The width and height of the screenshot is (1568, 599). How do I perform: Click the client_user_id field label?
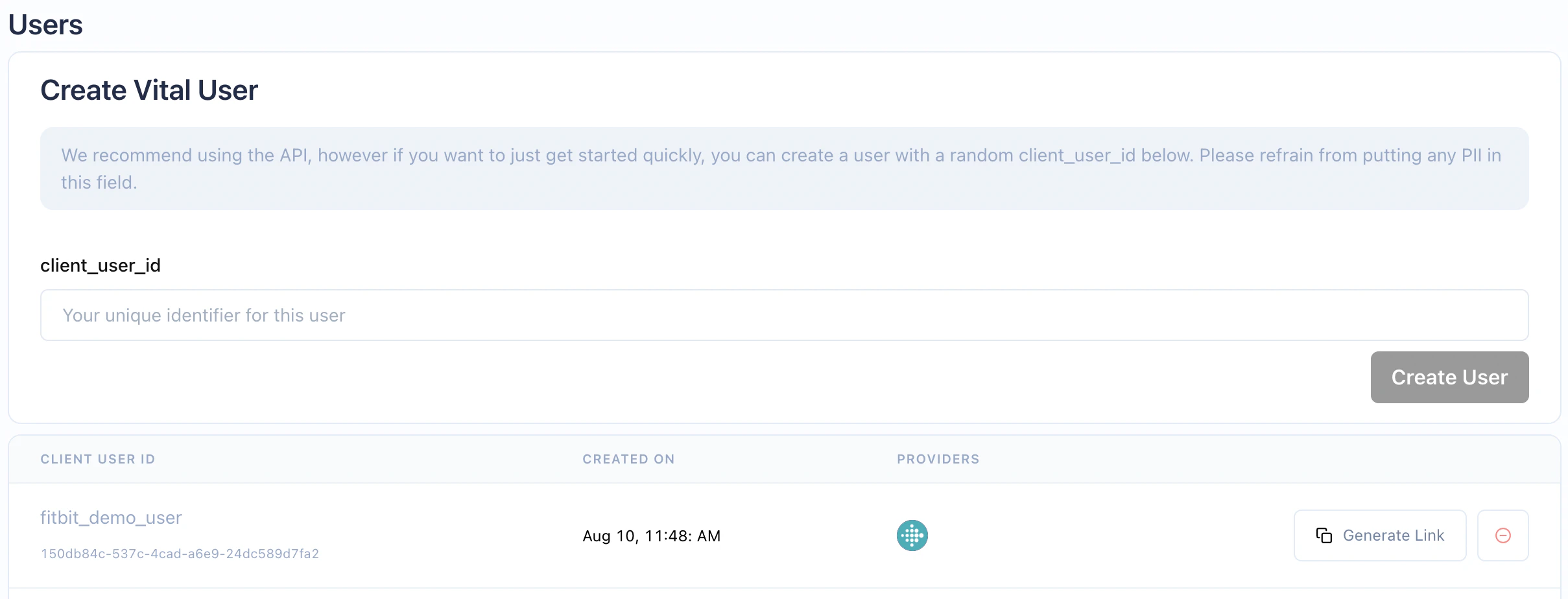101,266
